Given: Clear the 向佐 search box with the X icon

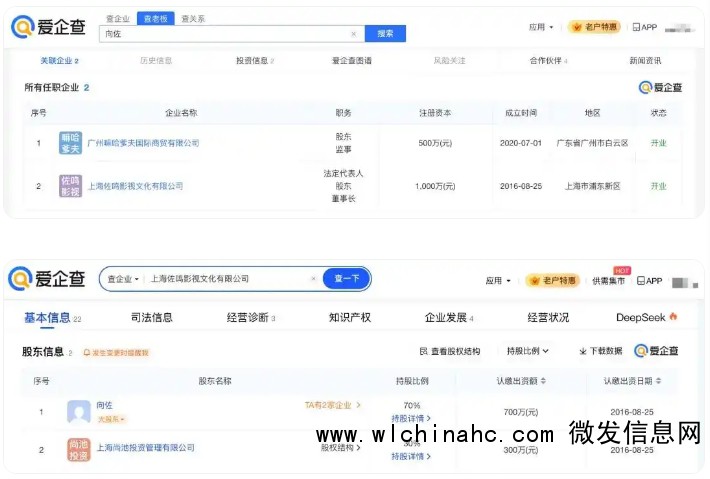Looking at the screenshot, I should 353,34.
